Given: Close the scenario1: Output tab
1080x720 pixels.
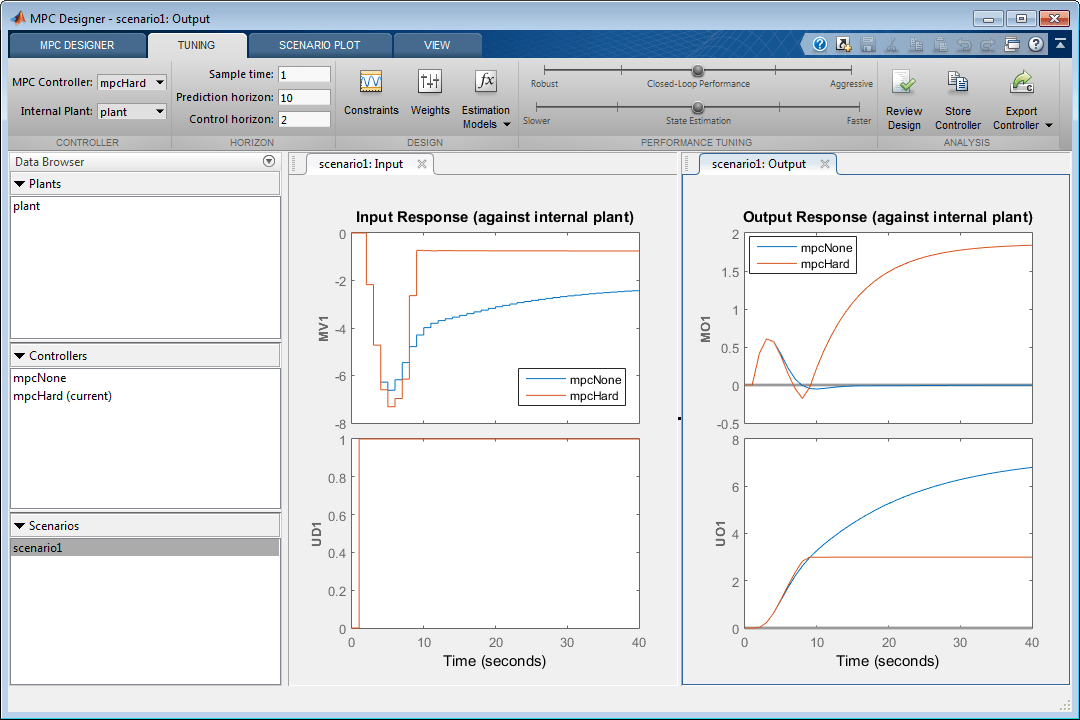Looking at the screenshot, I should pos(824,164).
